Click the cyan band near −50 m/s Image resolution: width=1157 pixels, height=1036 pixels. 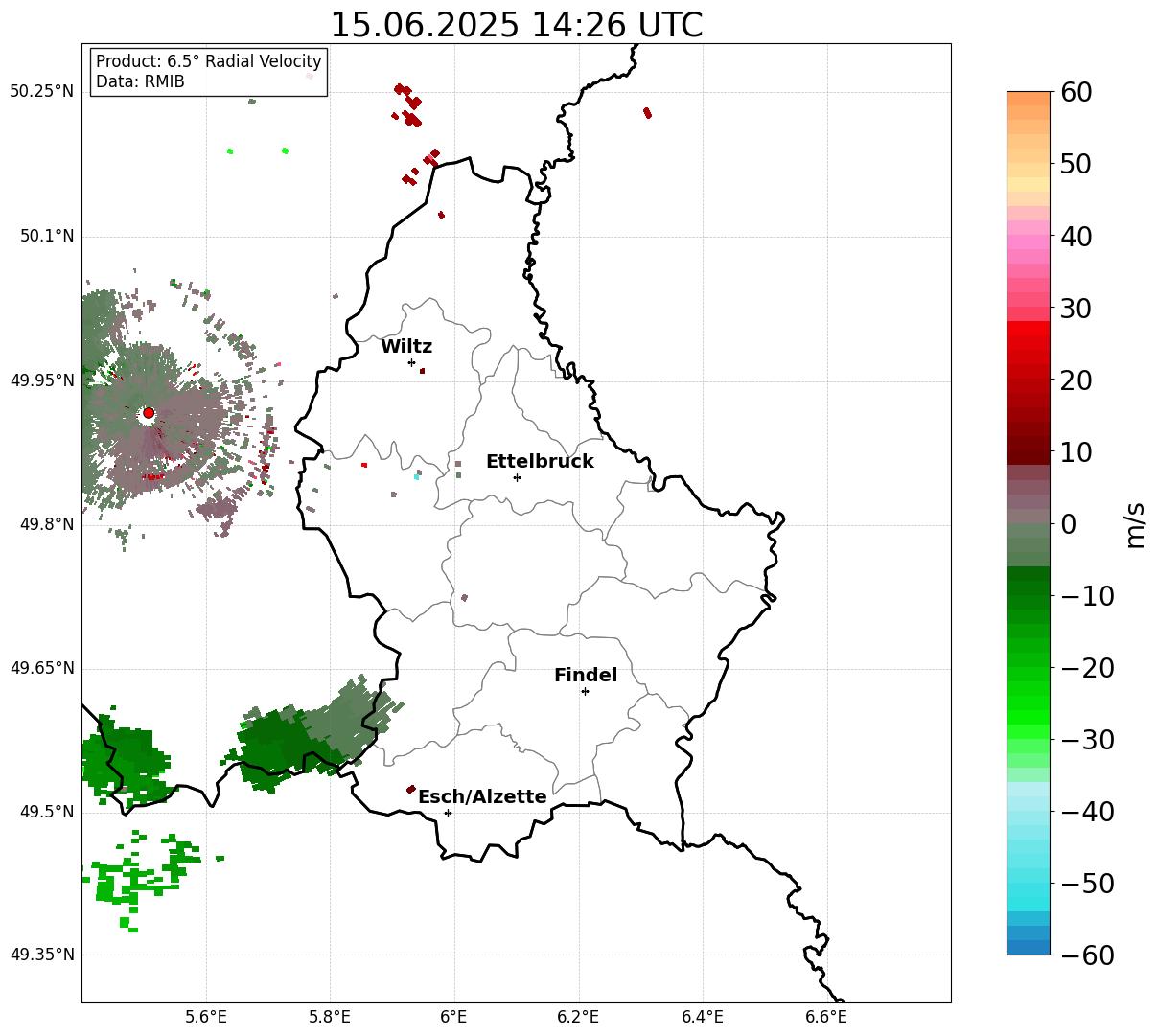pyautogui.click(x=1029, y=891)
